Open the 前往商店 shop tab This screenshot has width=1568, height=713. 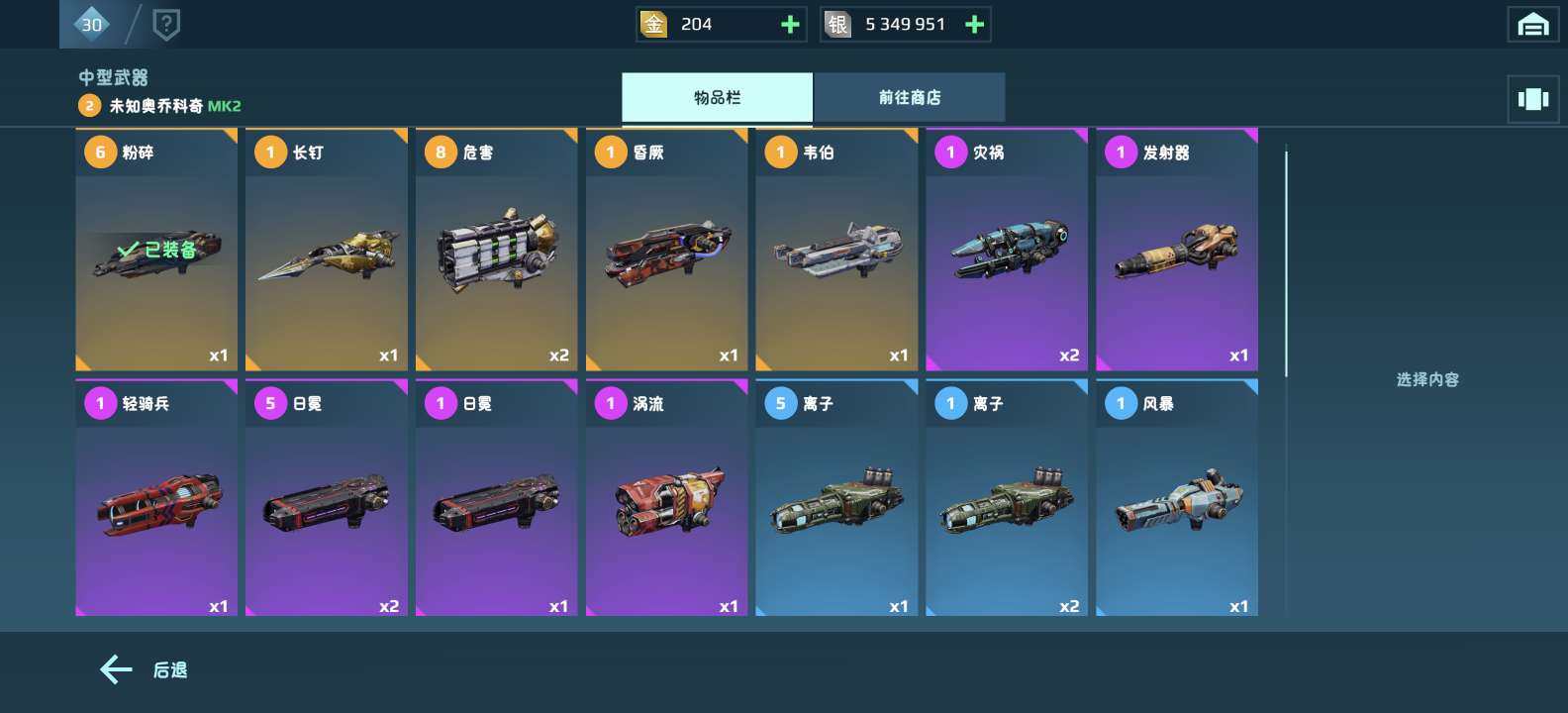tap(910, 97)
